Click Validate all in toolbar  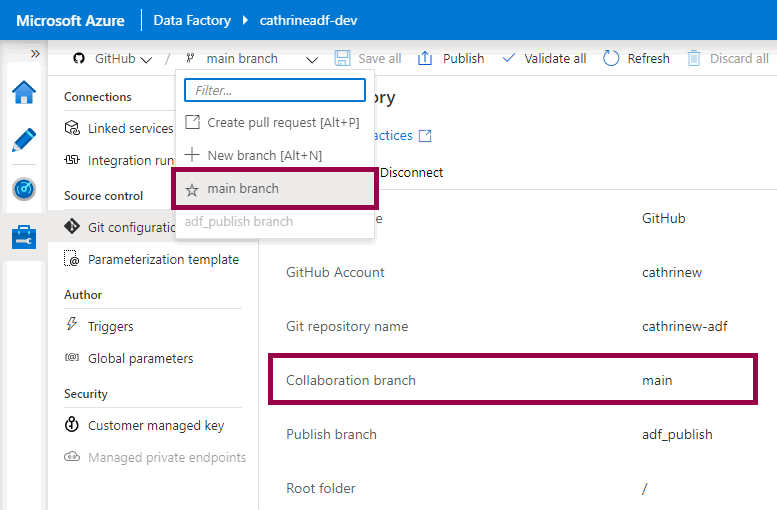coord(544,59)
